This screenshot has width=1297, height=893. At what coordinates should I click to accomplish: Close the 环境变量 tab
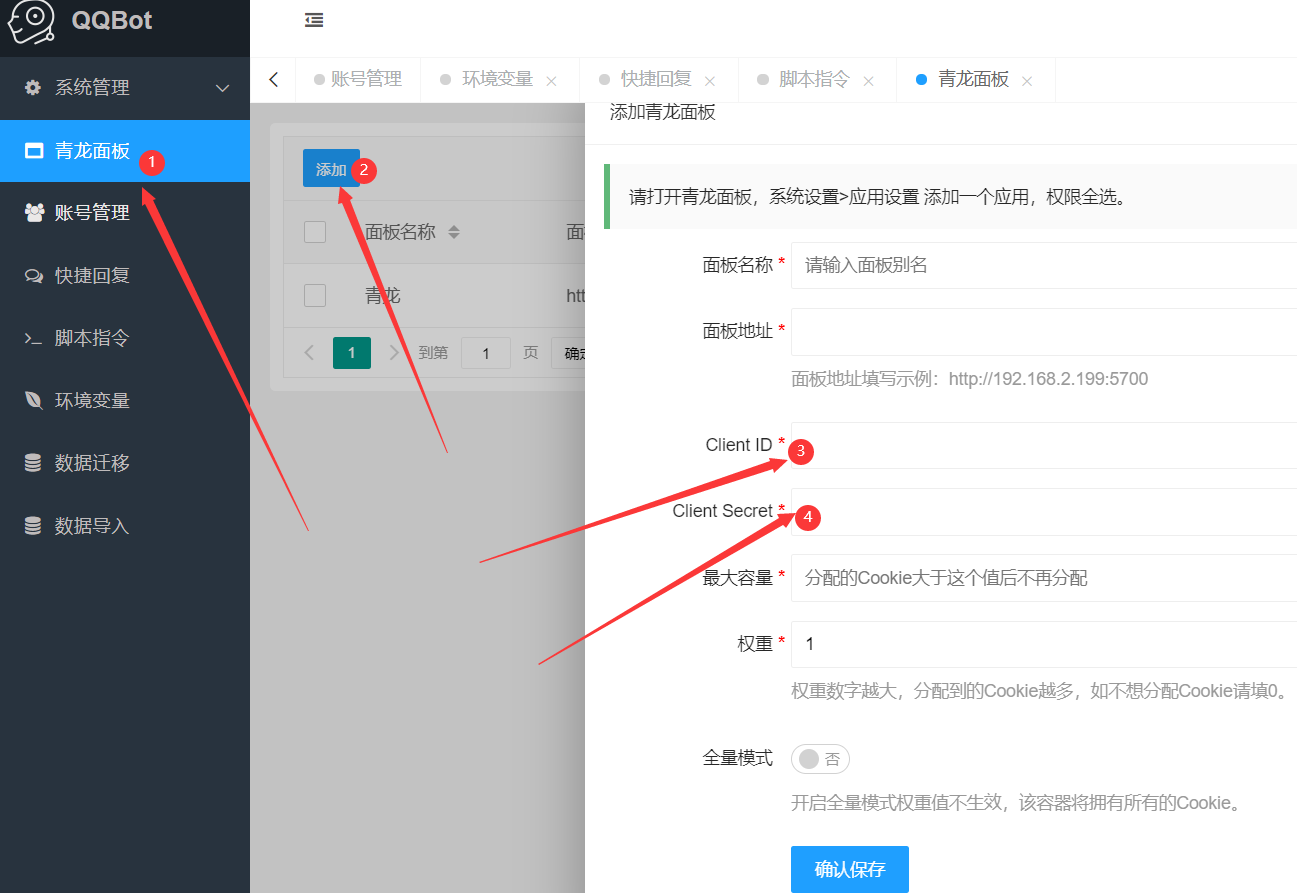(551, 81)
